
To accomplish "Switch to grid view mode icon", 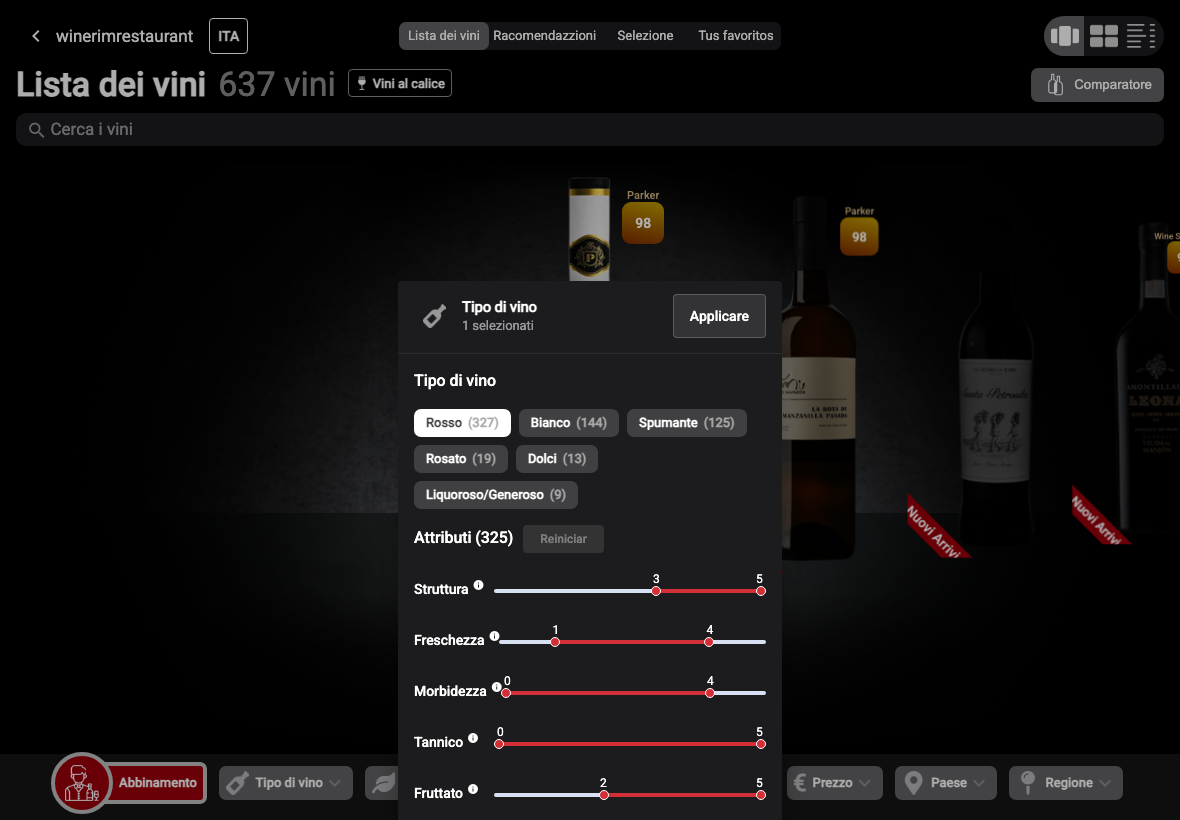I will (x=1103, y=35).
